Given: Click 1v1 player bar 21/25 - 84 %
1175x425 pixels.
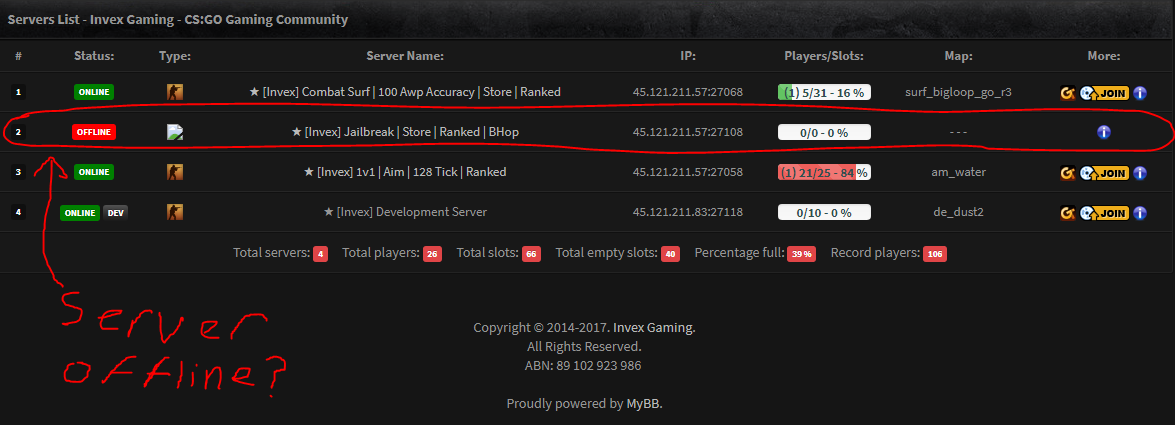Looking at the screenshot, I should [824, 172].
